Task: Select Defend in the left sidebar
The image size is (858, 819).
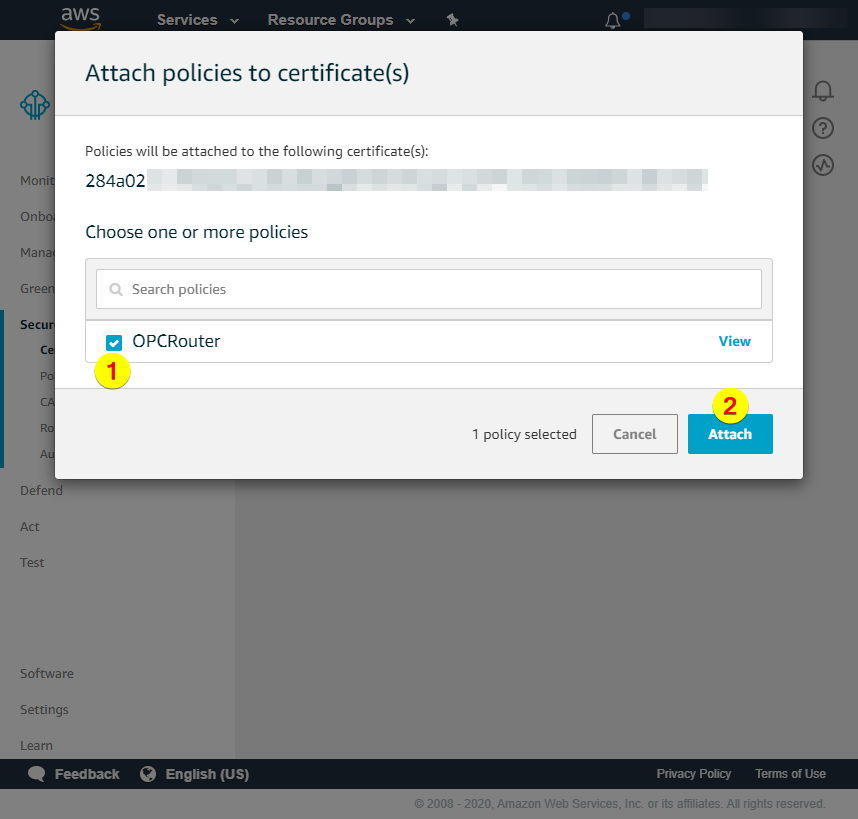Action: (x=41, y=491)
